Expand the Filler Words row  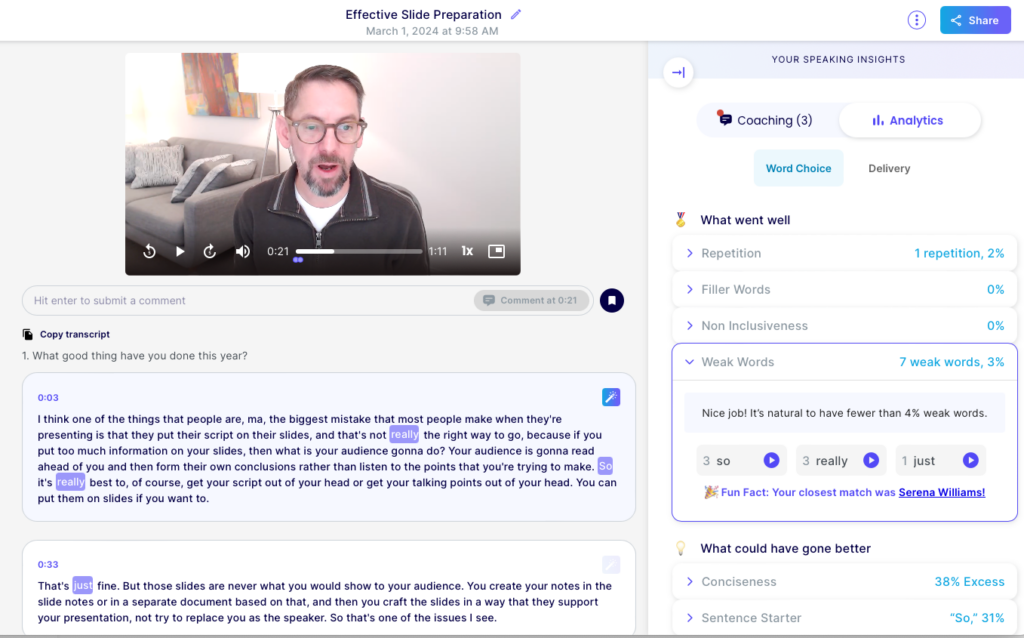pyautogui.click(x=844, y=289)
